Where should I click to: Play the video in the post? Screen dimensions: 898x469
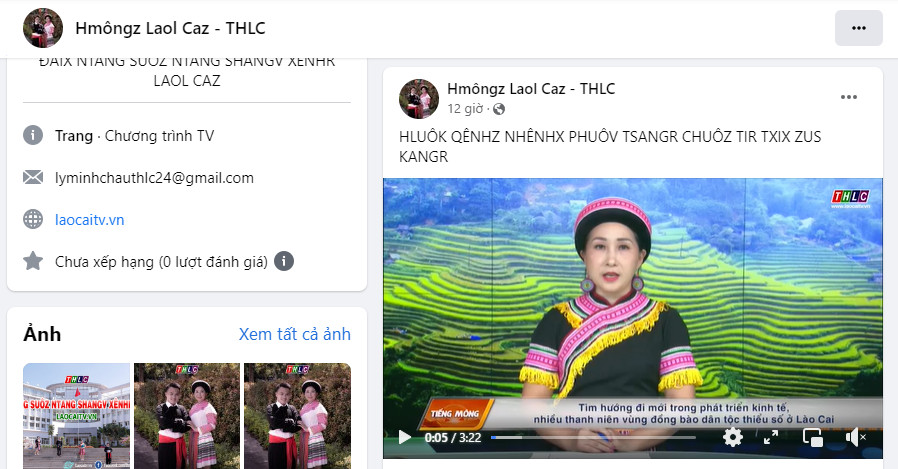pyautogui.click(x=405, y=438)
